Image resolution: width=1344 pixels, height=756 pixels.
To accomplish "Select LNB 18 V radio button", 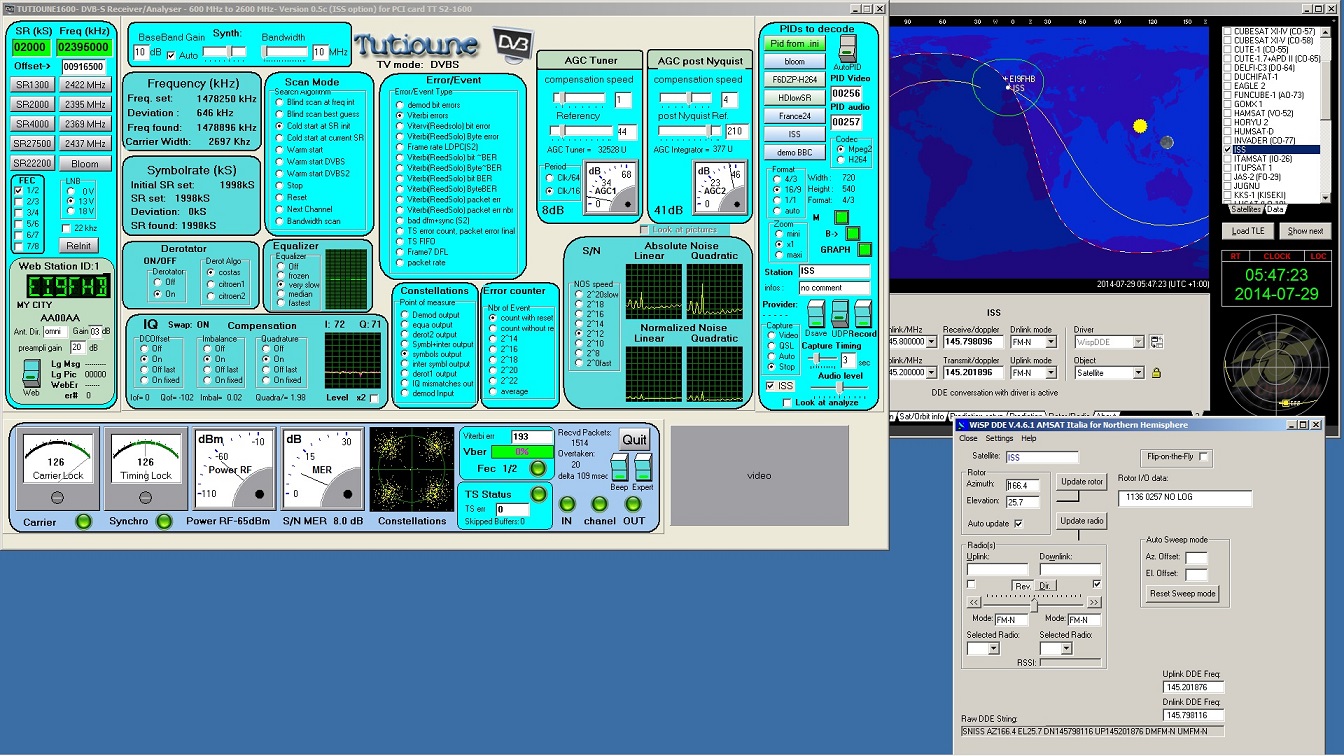I will tap(70, 212).
